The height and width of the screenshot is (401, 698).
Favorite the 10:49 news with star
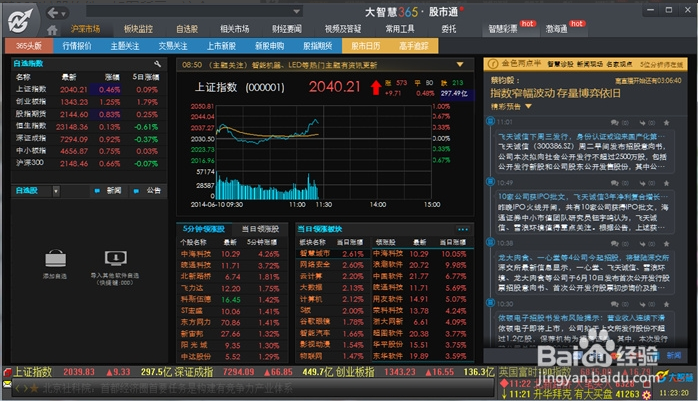[x=666, y=183]
